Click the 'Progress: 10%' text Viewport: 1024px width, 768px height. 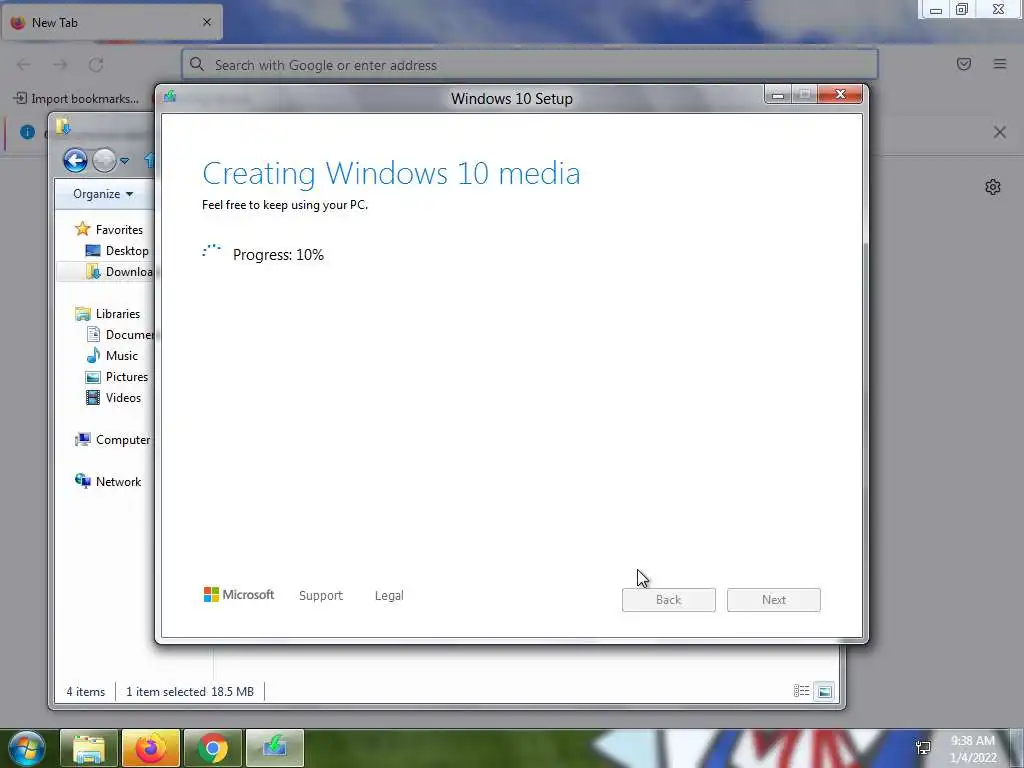(x=278, y=255)
